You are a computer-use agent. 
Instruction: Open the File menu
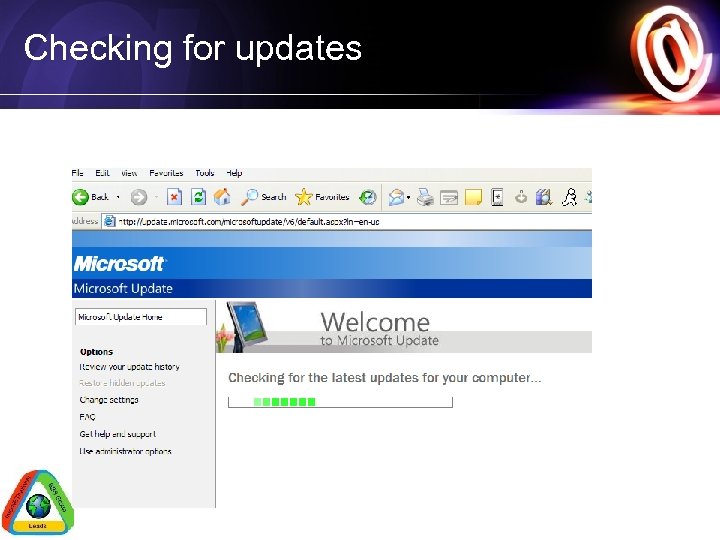click(77, 173)
